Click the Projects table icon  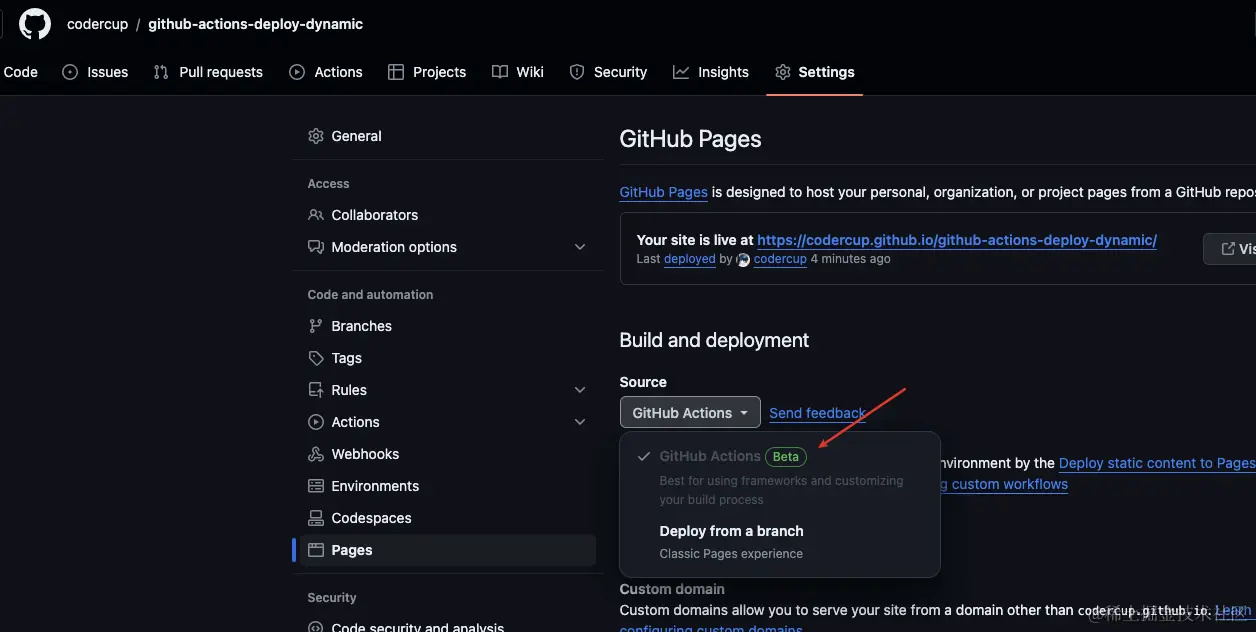click(396, 72)
